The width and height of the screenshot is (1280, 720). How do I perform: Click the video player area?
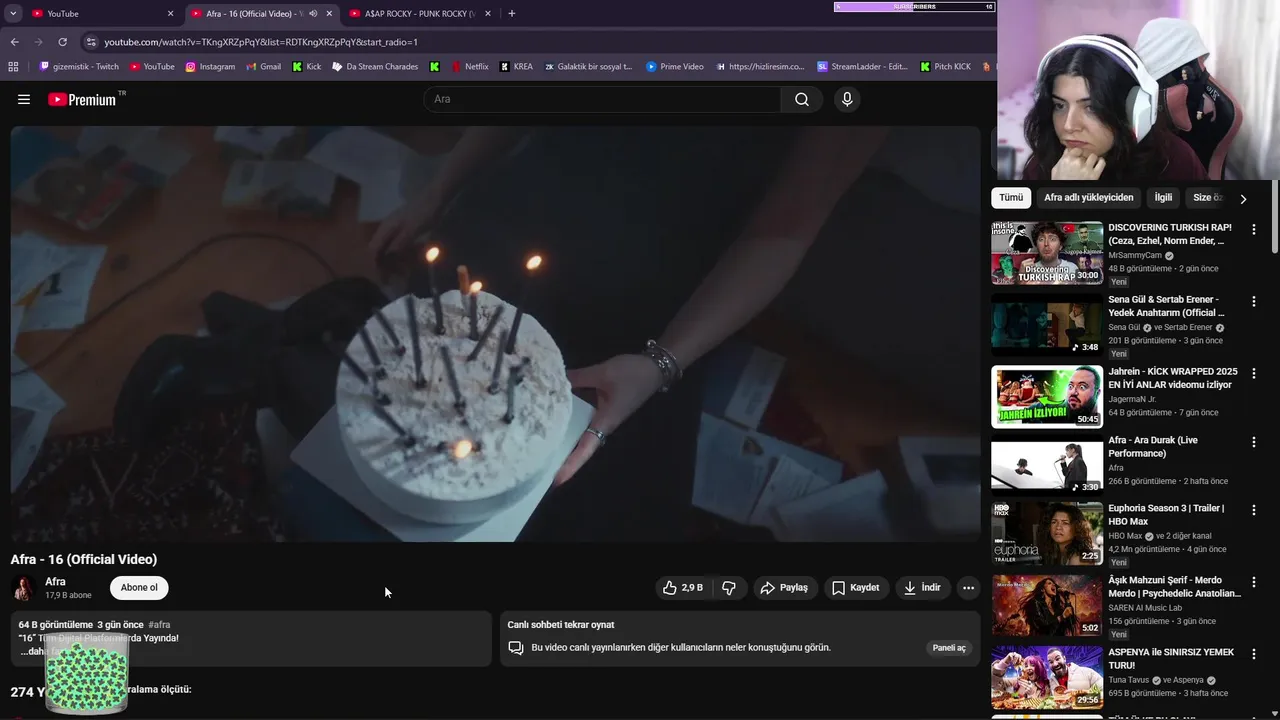tap(496, 334)
